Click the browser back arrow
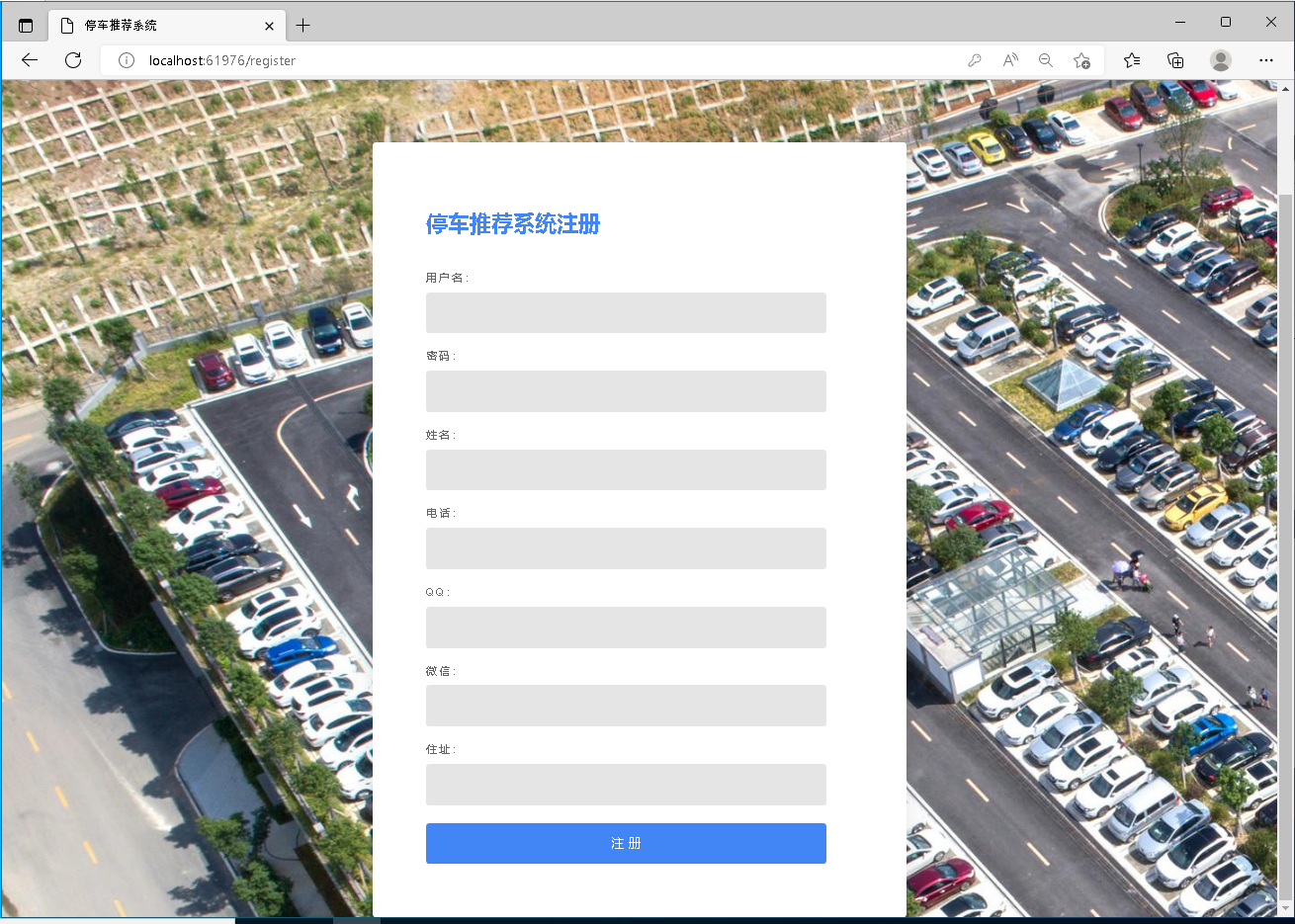1295x924 pixels. click(30, 60)
